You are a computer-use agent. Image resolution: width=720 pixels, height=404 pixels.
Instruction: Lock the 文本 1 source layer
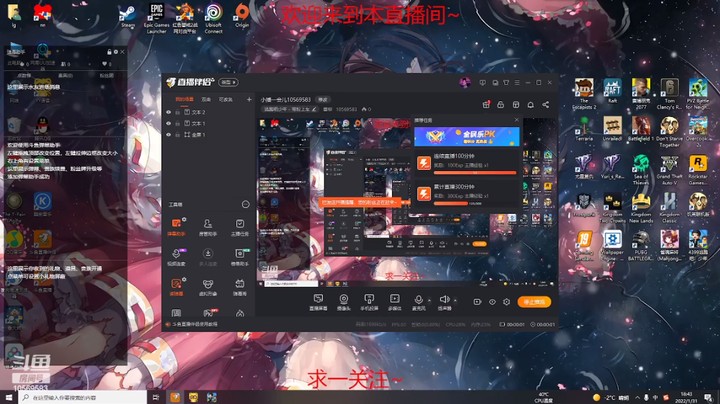pyautogui.click(x=178, y=123)
